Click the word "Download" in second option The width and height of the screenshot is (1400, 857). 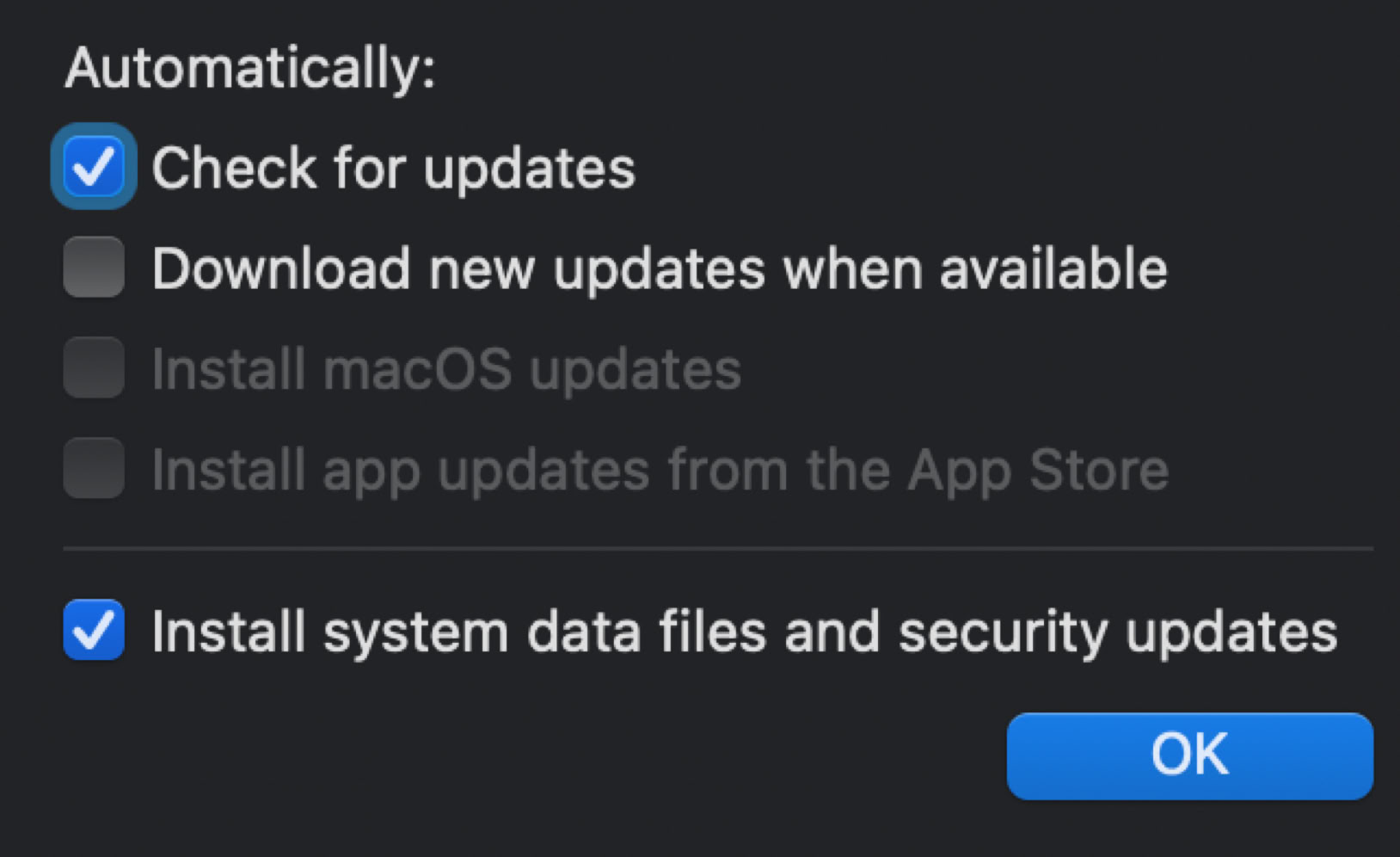tap(281, 268)
